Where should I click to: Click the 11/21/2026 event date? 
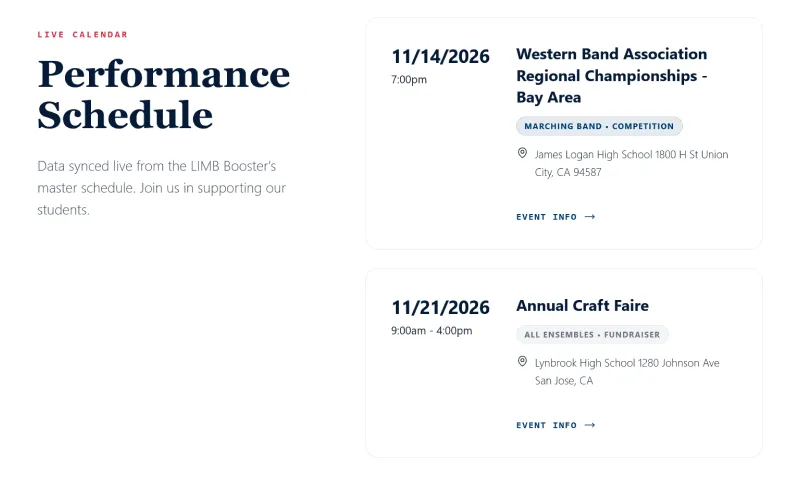pyautogui.click(x=440, y=308)
